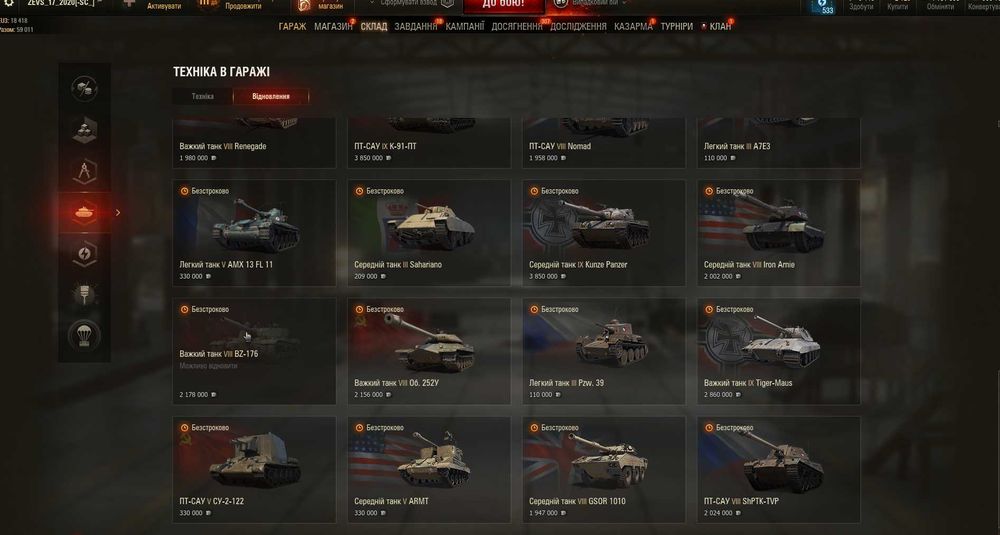This screenshot has height=535, width=1000.
Task: Open the paint brush customization sidebar icon
Action: click(84, 294)
